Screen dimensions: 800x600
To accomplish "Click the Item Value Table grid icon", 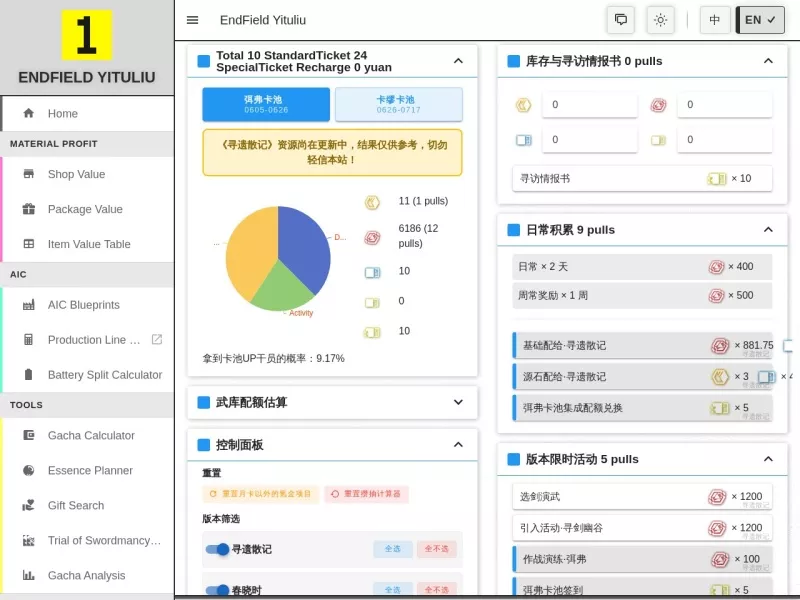I will pyautogui.click(x=29, y=244).
